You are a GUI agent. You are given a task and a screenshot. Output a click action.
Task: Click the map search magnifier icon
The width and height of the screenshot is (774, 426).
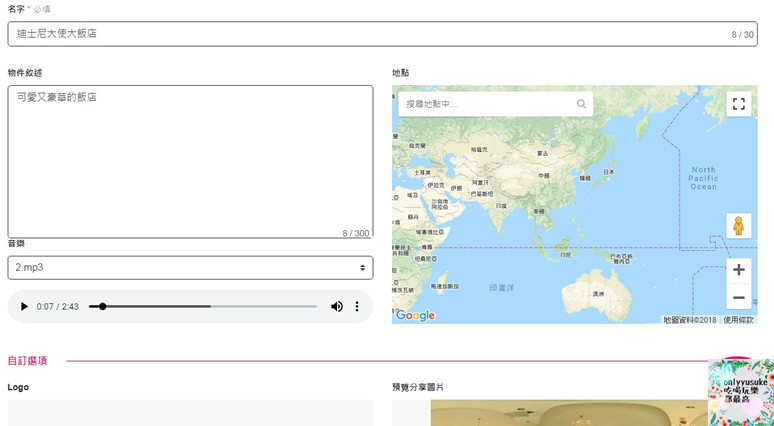click(581, 104)
